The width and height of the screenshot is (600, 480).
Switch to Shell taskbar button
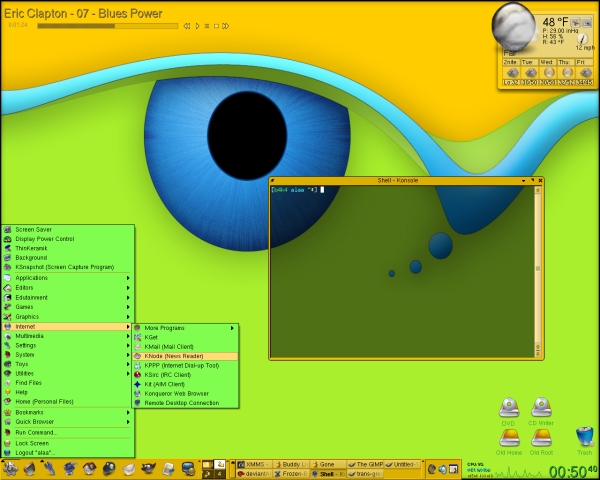(328, 474)
